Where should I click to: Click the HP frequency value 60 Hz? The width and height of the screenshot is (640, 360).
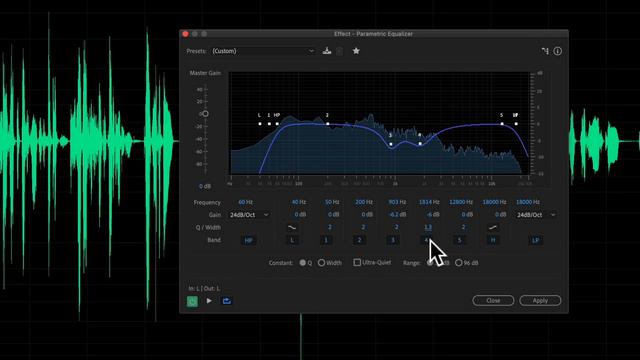click(245, 202)
